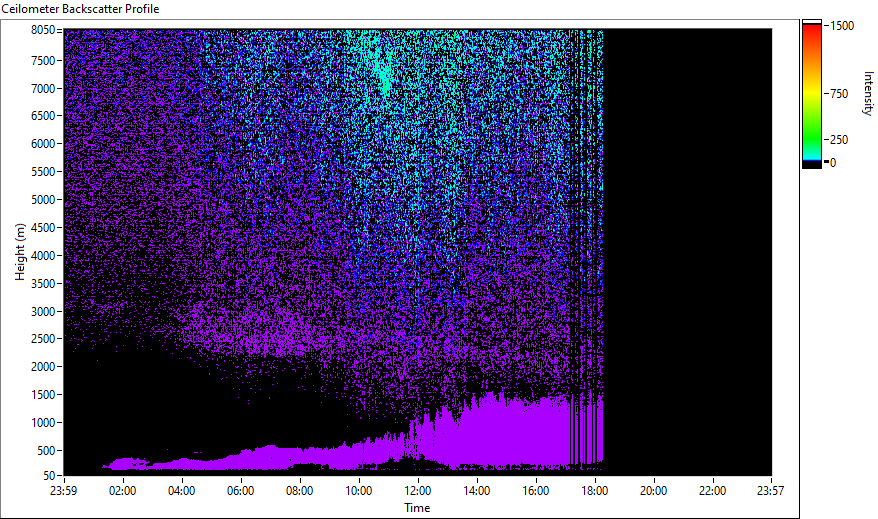Click the 4000 height tick label
The height and width of the screenshot is (519, 878).
tap(43, 256)
